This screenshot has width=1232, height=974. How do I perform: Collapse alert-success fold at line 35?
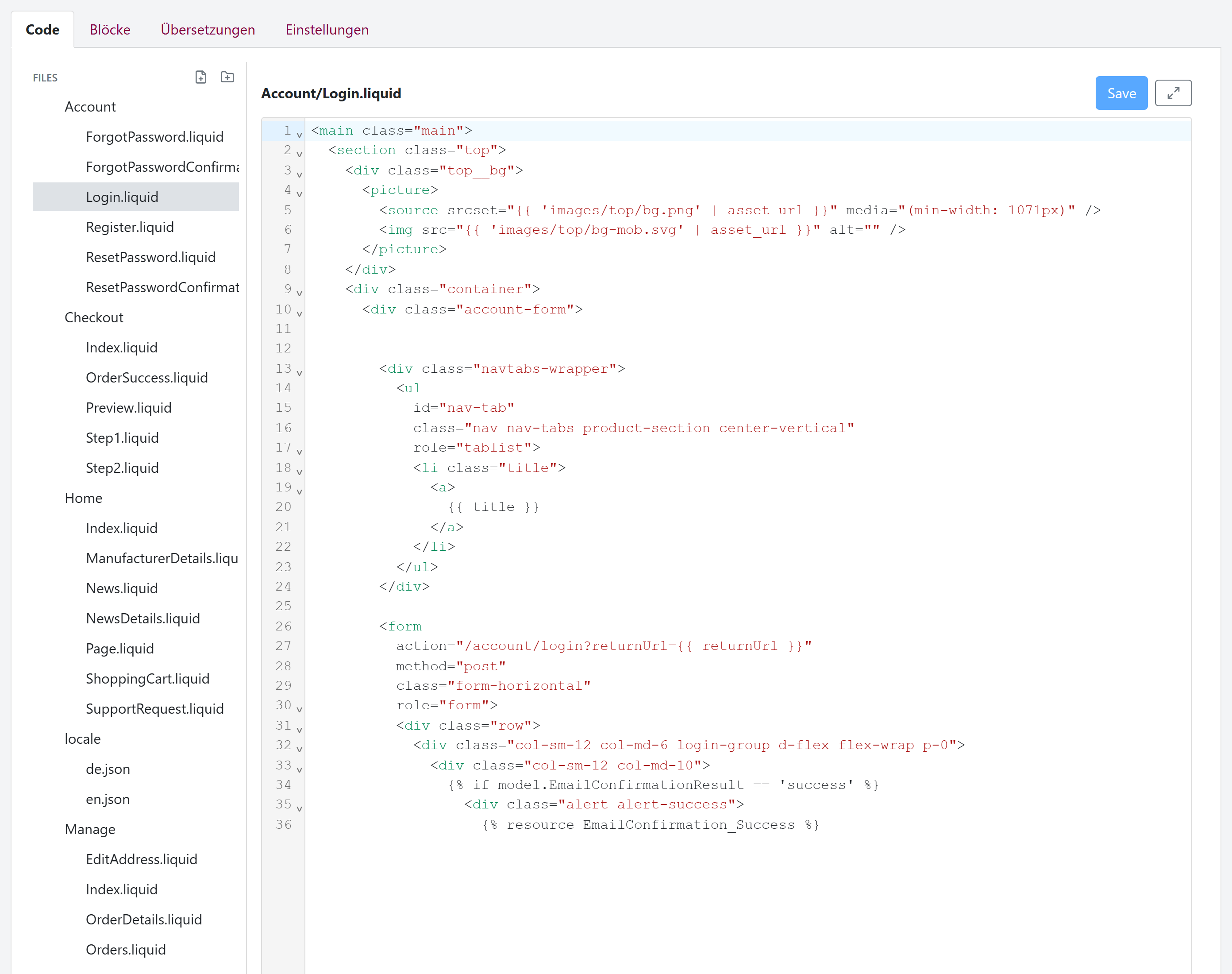299,808
